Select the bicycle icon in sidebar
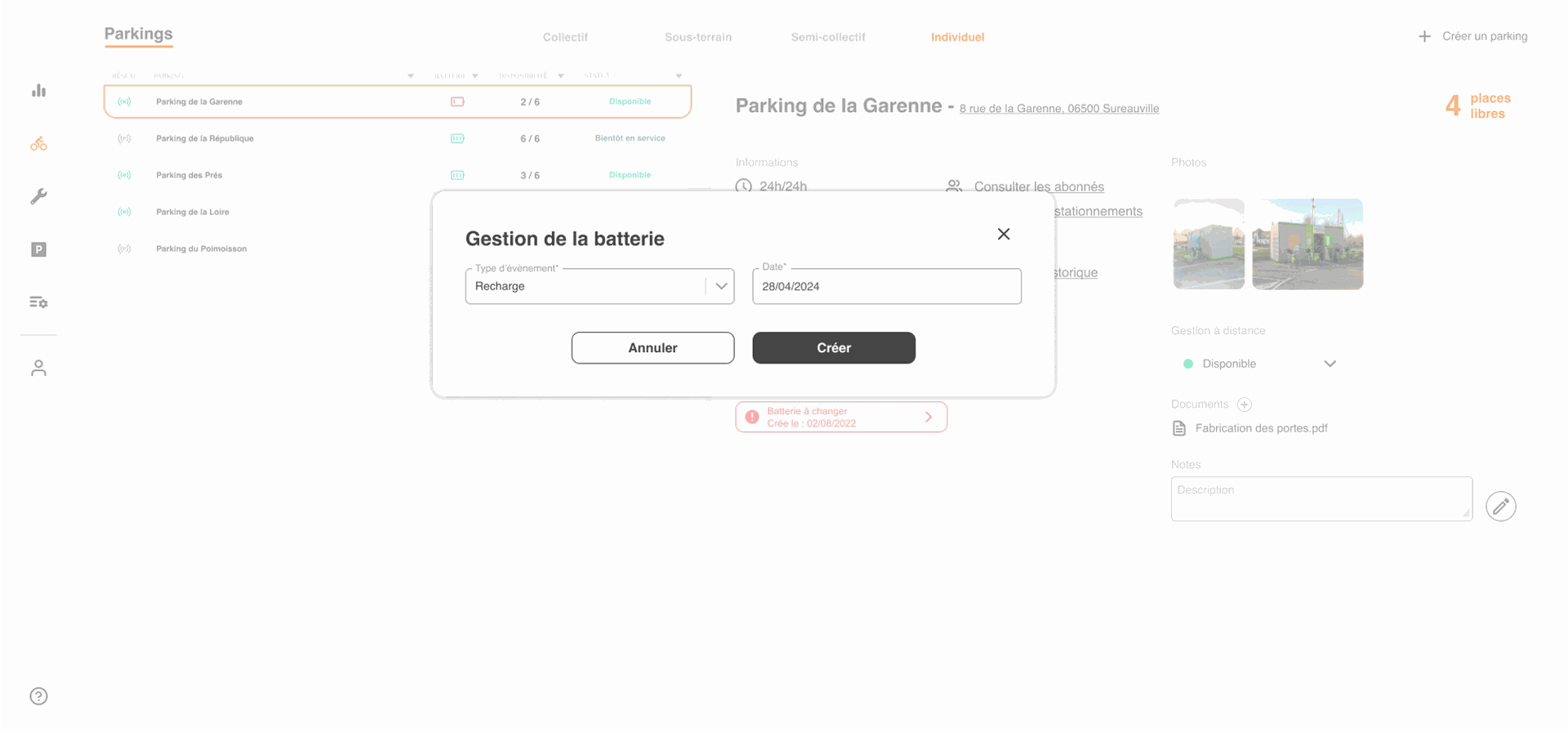 click(x=38, y=144)
